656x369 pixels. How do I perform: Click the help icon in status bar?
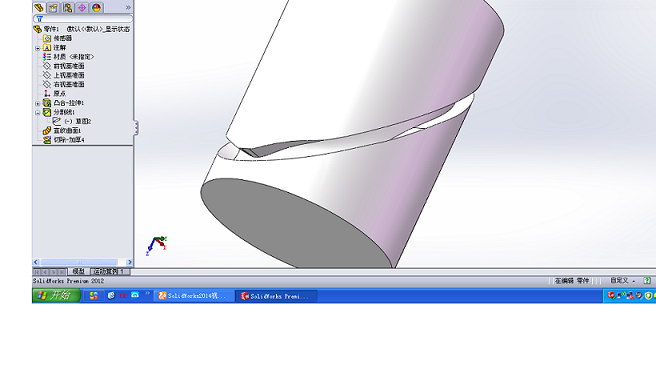(x=647, y=281)
